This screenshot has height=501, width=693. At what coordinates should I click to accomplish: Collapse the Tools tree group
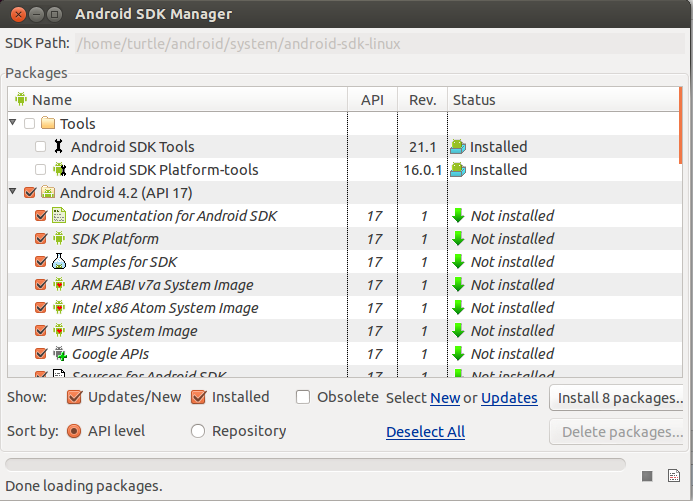pos(13,124)
